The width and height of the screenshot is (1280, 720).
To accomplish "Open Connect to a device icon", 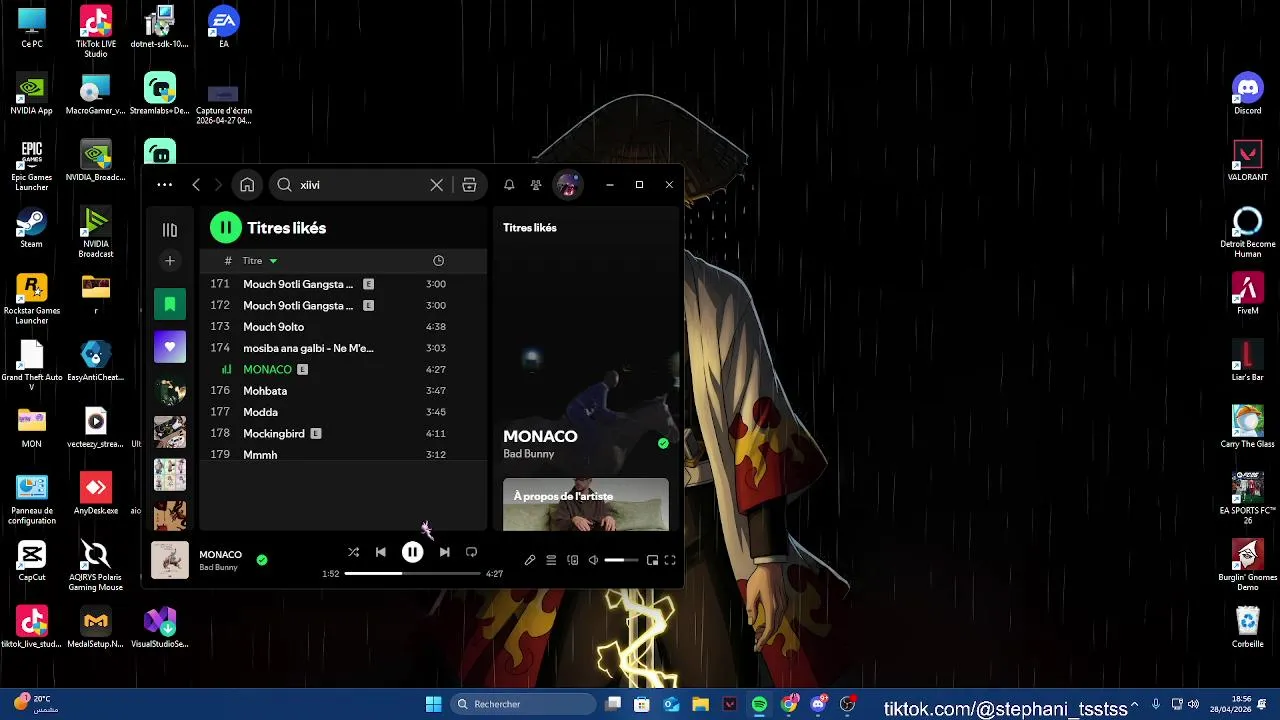I will [573, 561].
